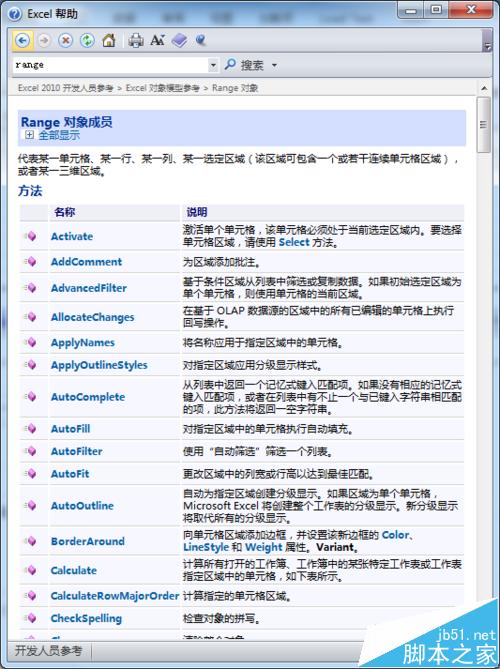500x669 pixels.
Task: Open the 搜索 scope dropdown arrow
Action: click(x=274, y=65)
